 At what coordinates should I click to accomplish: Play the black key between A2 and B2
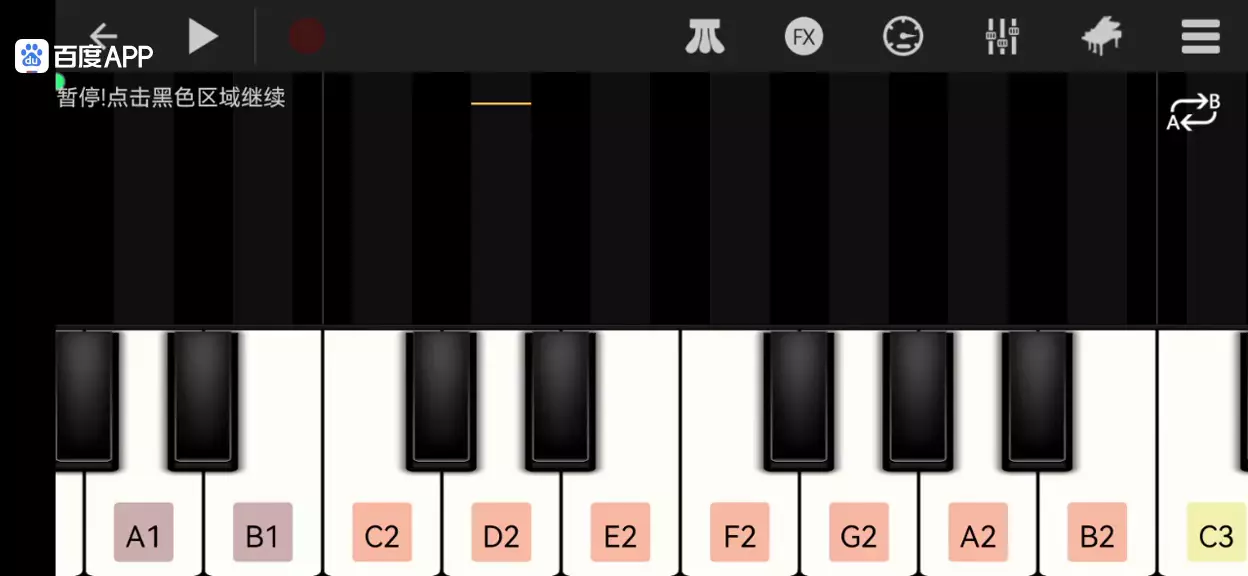tap(1038, 400)
